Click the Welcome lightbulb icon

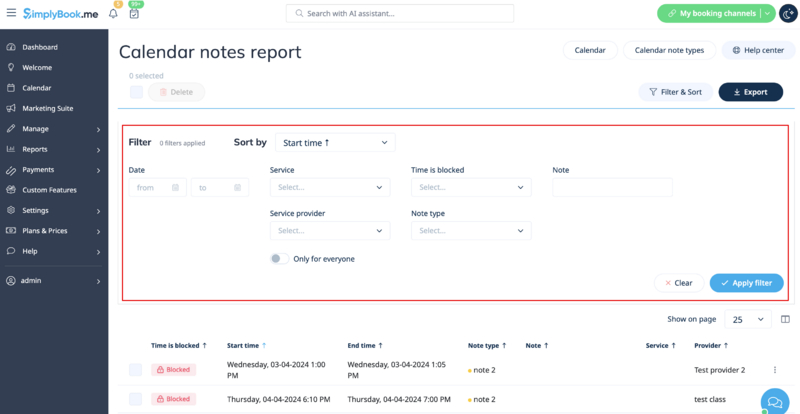pos(11,67)
